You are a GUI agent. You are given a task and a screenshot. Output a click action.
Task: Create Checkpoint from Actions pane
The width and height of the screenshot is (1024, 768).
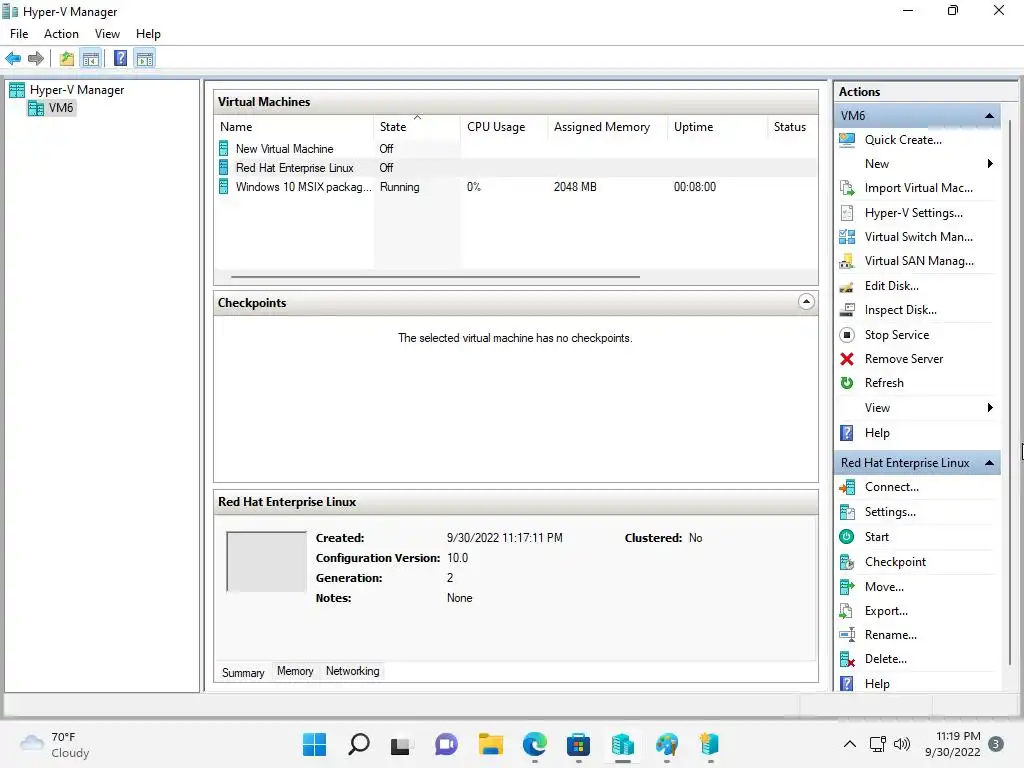click(x=895, y=562)
